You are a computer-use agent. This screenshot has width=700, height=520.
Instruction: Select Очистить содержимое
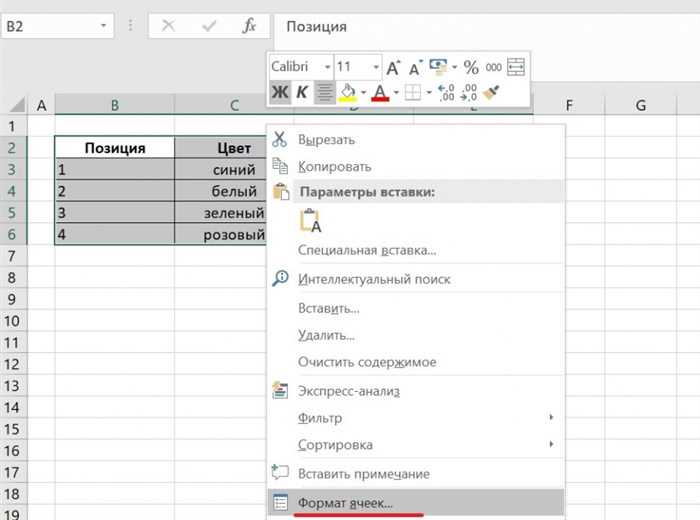coord(416,362)
